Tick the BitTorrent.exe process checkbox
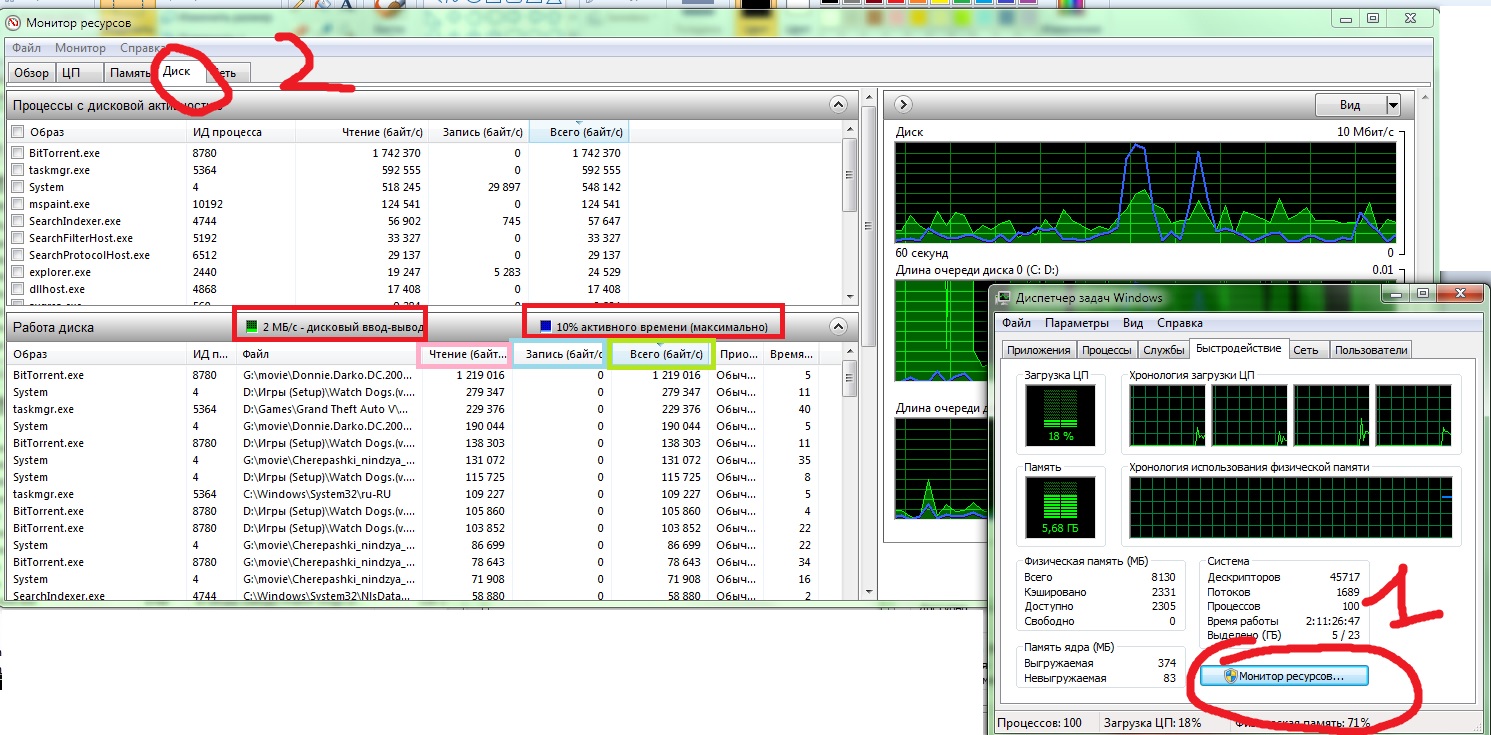 pos(17,153)
